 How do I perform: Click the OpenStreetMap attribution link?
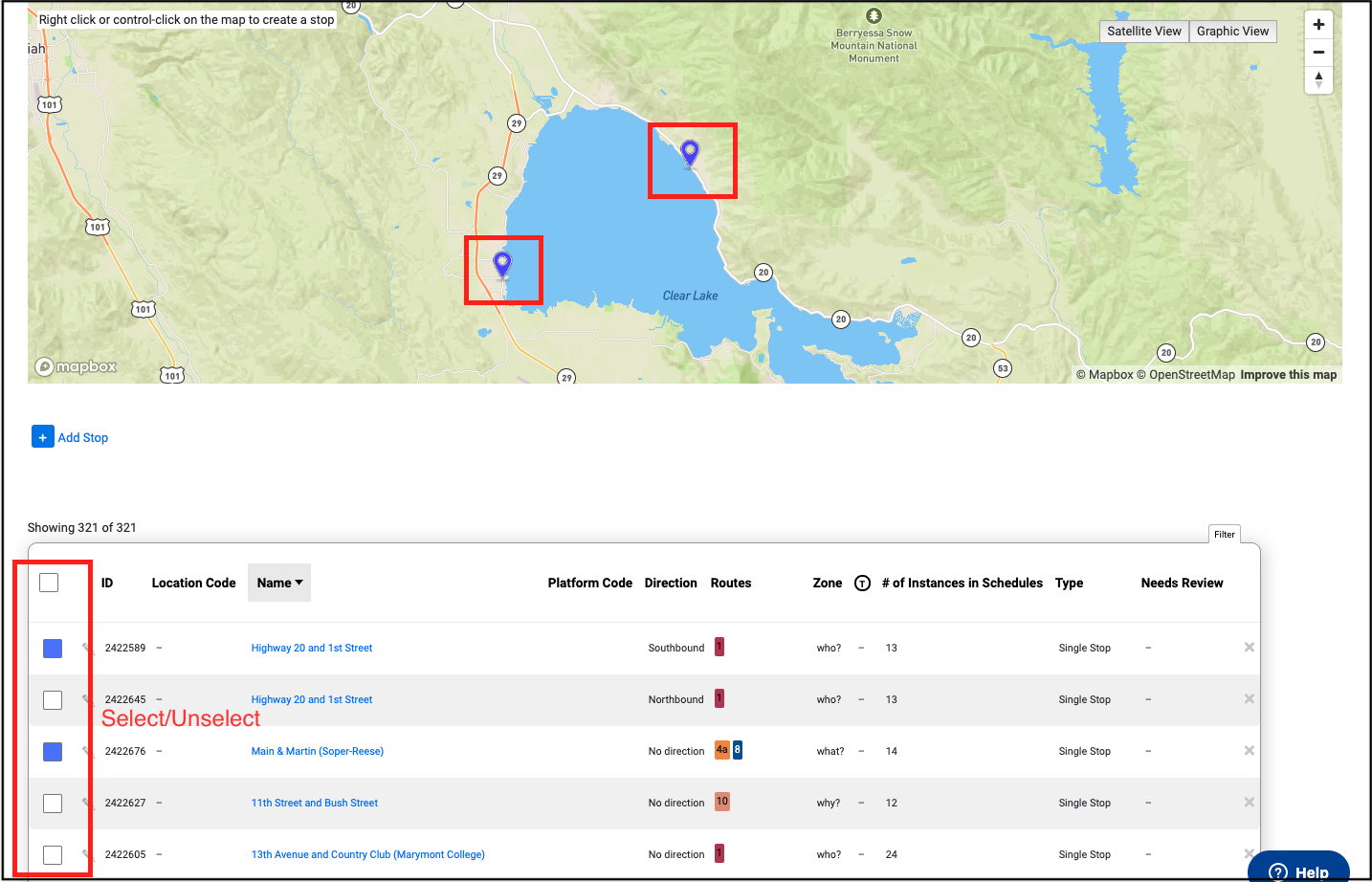coord(1185,375)
